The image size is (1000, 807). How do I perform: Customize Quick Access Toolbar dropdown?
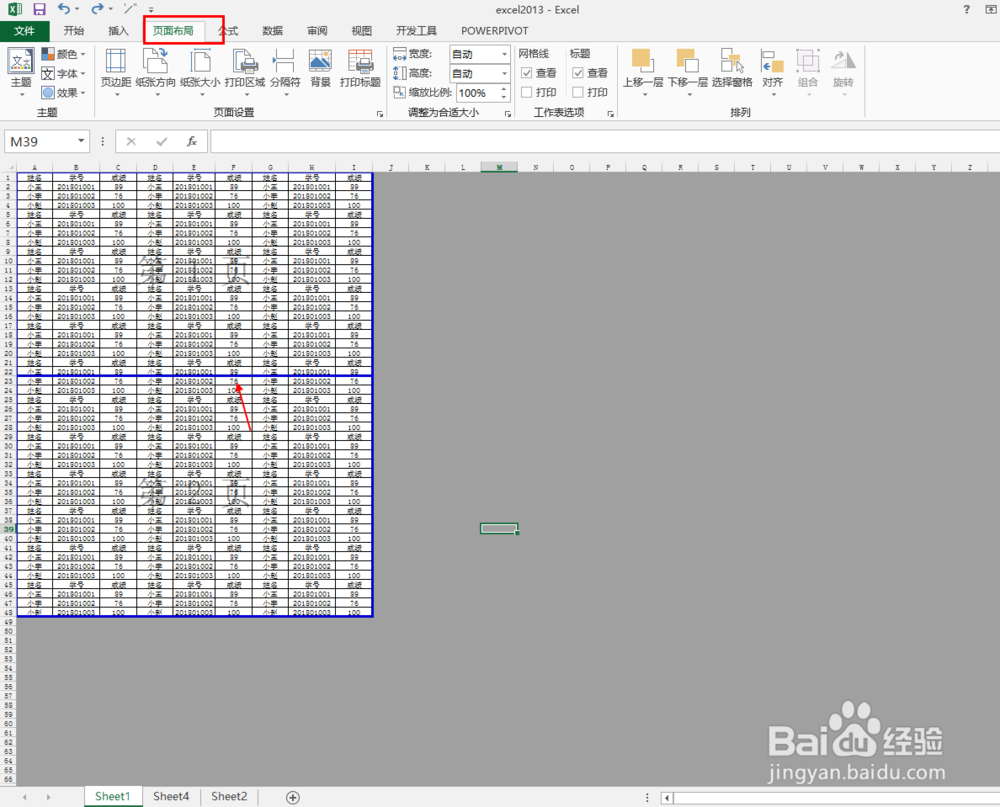pyautogui.click(x=151, y=10)
